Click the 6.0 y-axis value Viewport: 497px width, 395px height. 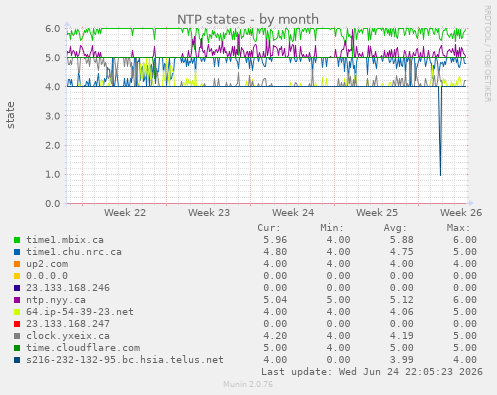point(53,29)
